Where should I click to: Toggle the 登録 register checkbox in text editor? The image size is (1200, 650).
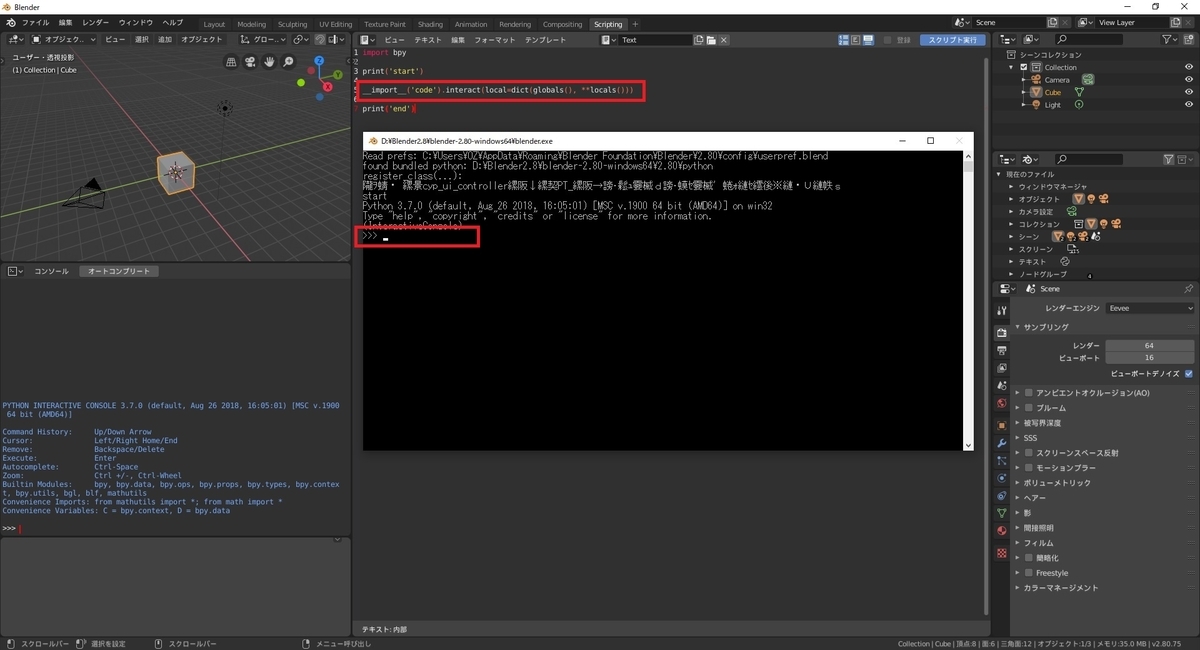(x=888, y=40)
